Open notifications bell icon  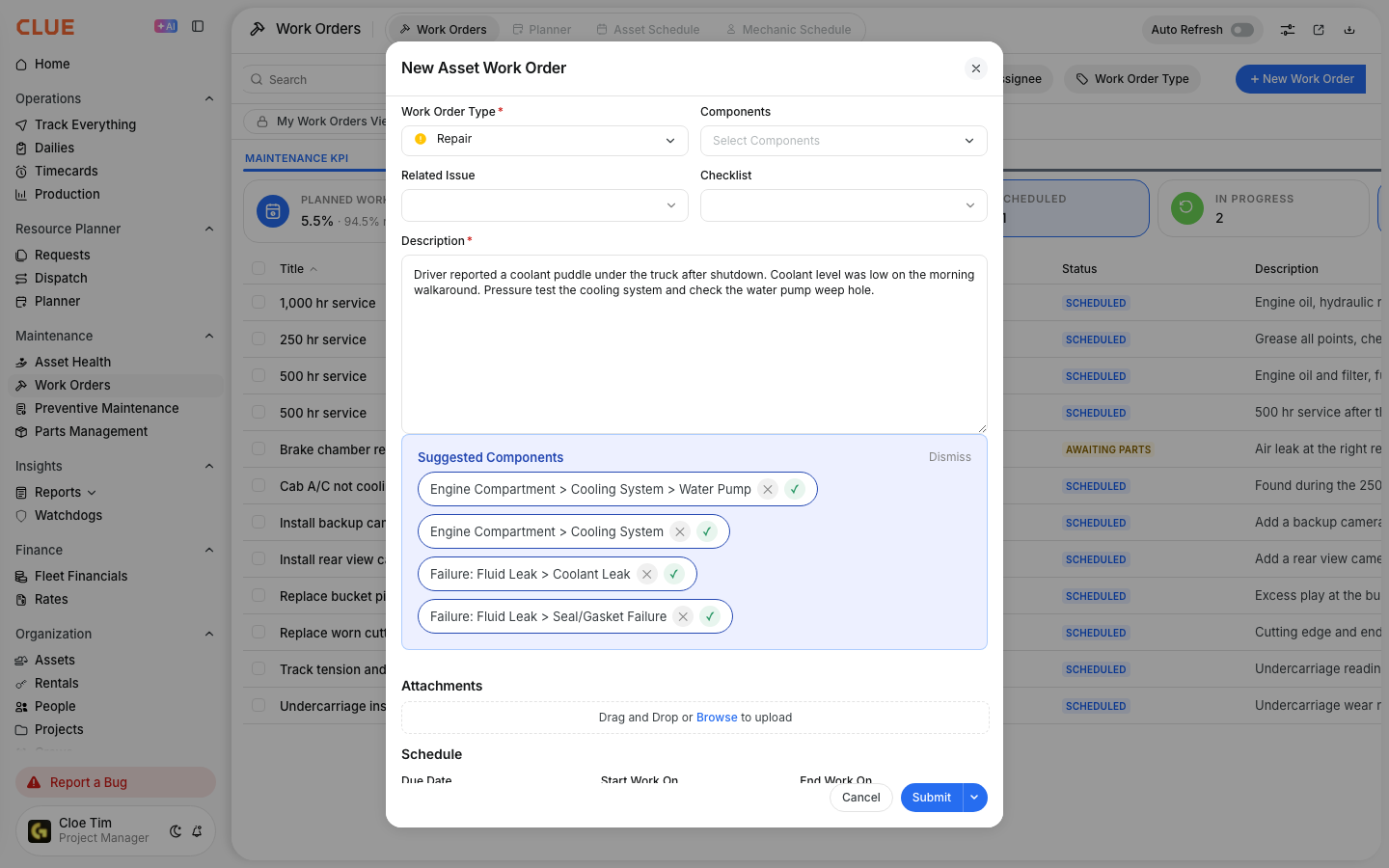click(197, 830)
